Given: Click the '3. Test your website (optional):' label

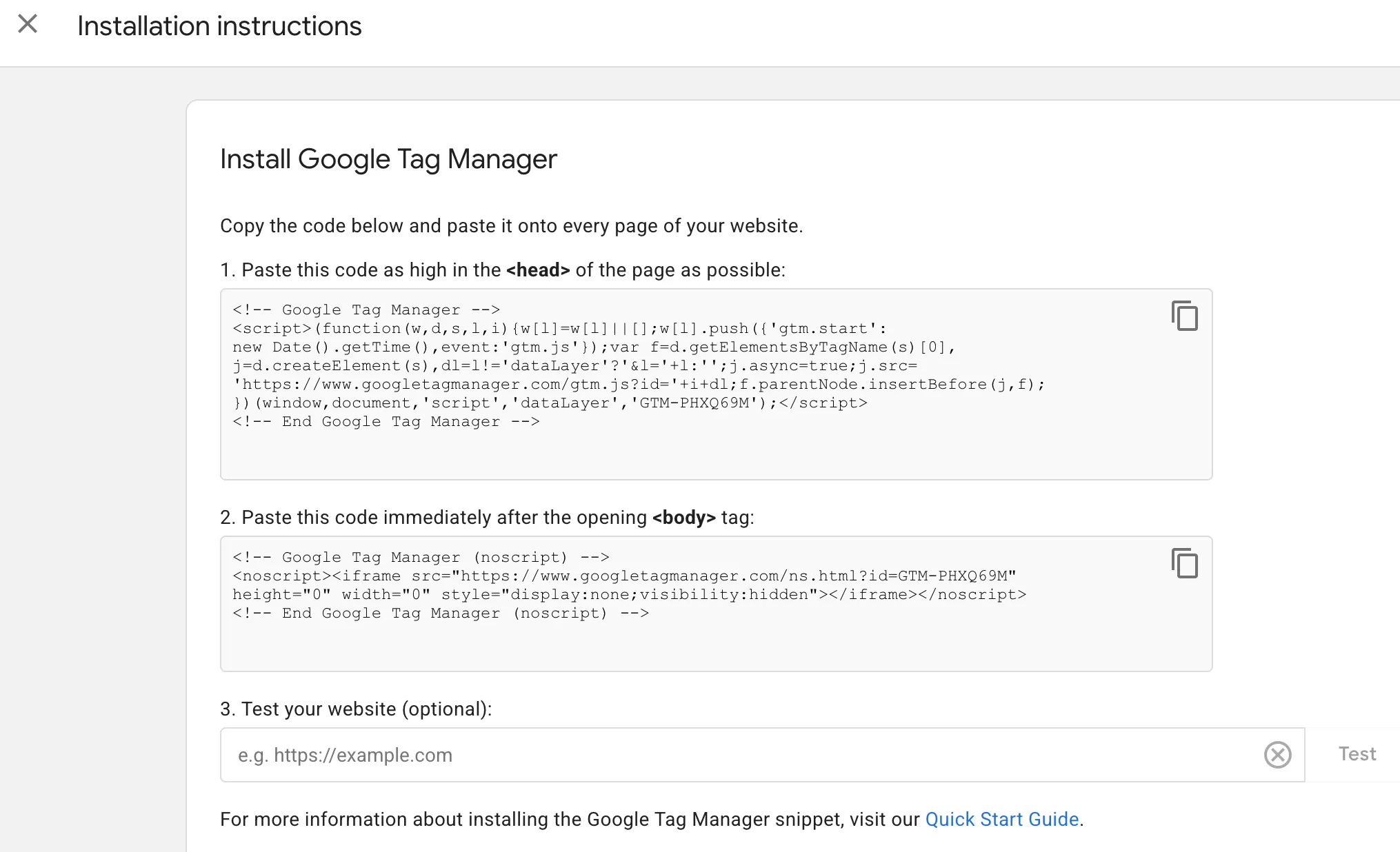Looking at the screenshot, I should [356, 709].
